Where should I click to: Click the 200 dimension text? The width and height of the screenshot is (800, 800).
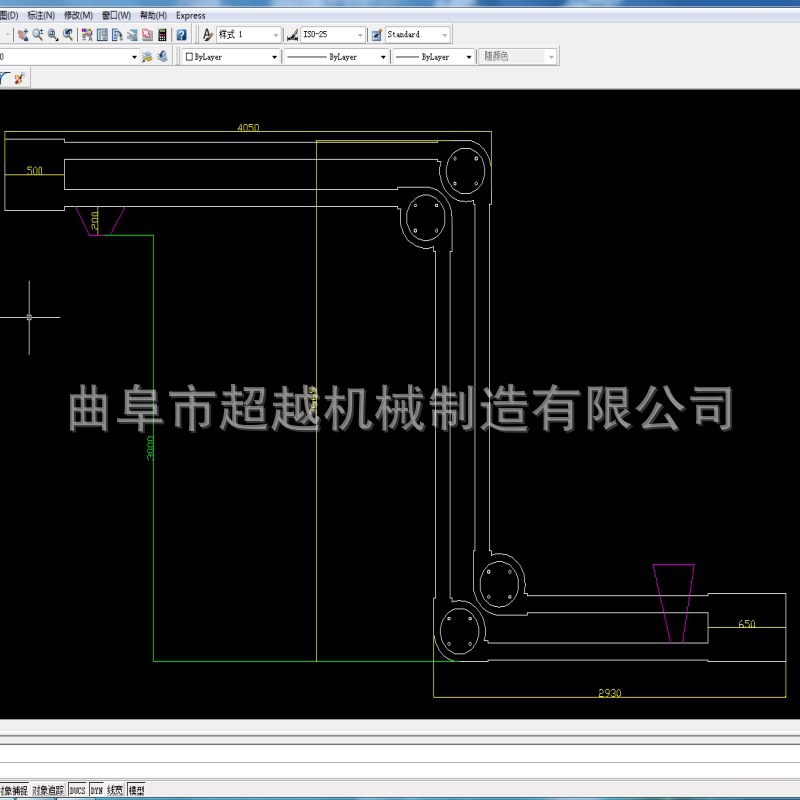tap(94, 220)
